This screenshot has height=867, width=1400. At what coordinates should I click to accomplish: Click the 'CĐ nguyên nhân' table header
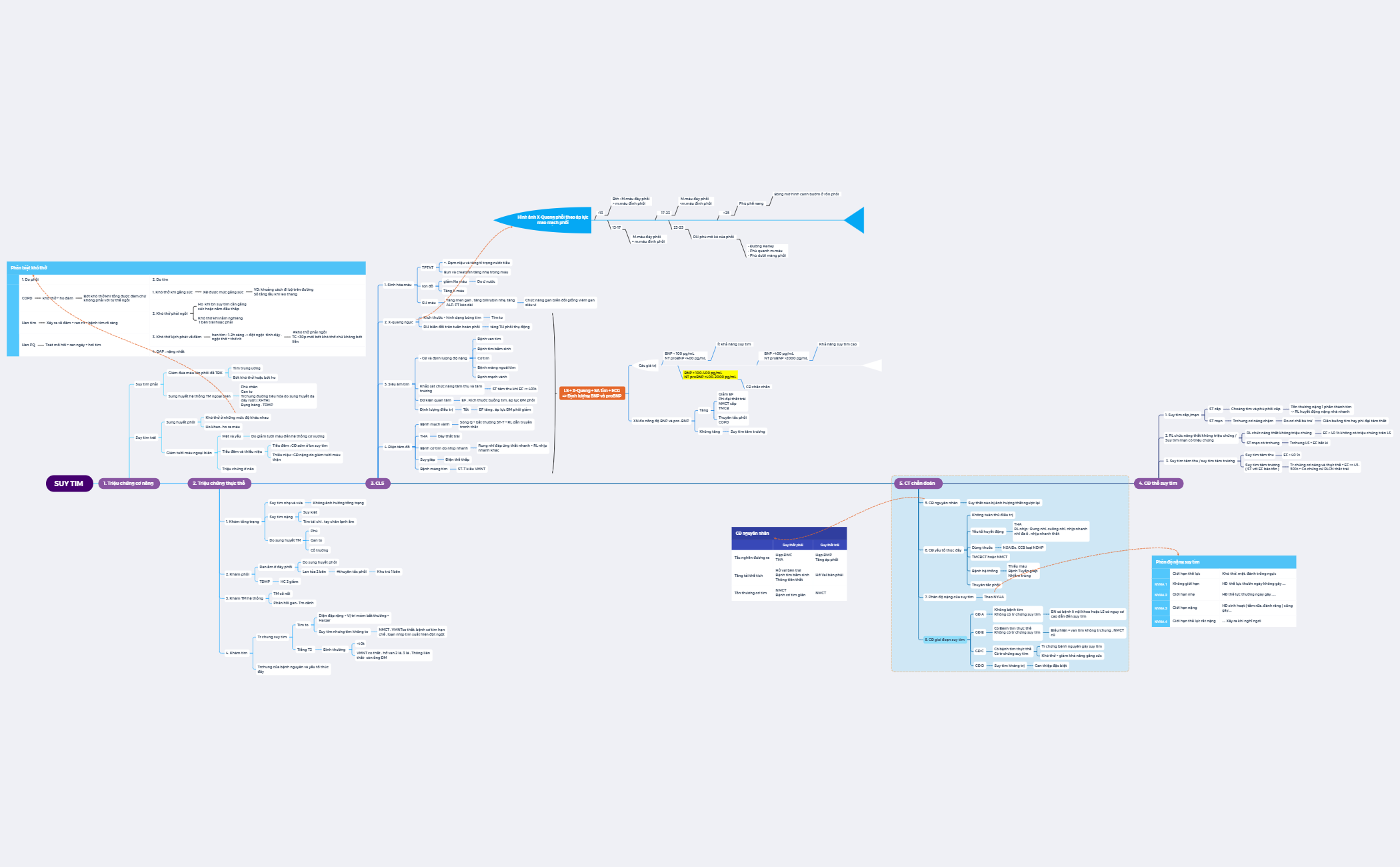click(x=753, y=534)
